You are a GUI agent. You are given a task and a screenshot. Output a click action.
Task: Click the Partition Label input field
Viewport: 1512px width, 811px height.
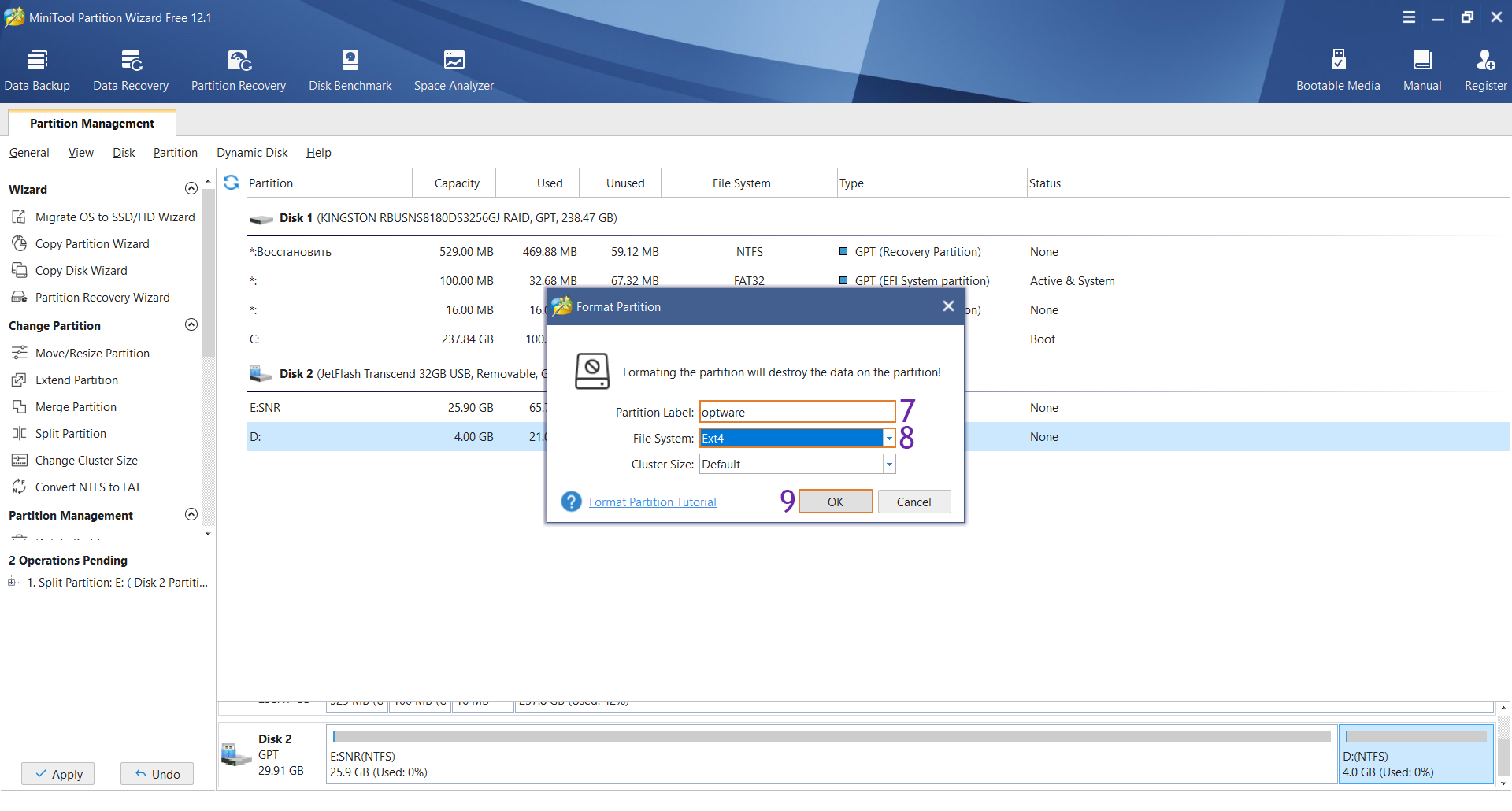coord(797,412)
